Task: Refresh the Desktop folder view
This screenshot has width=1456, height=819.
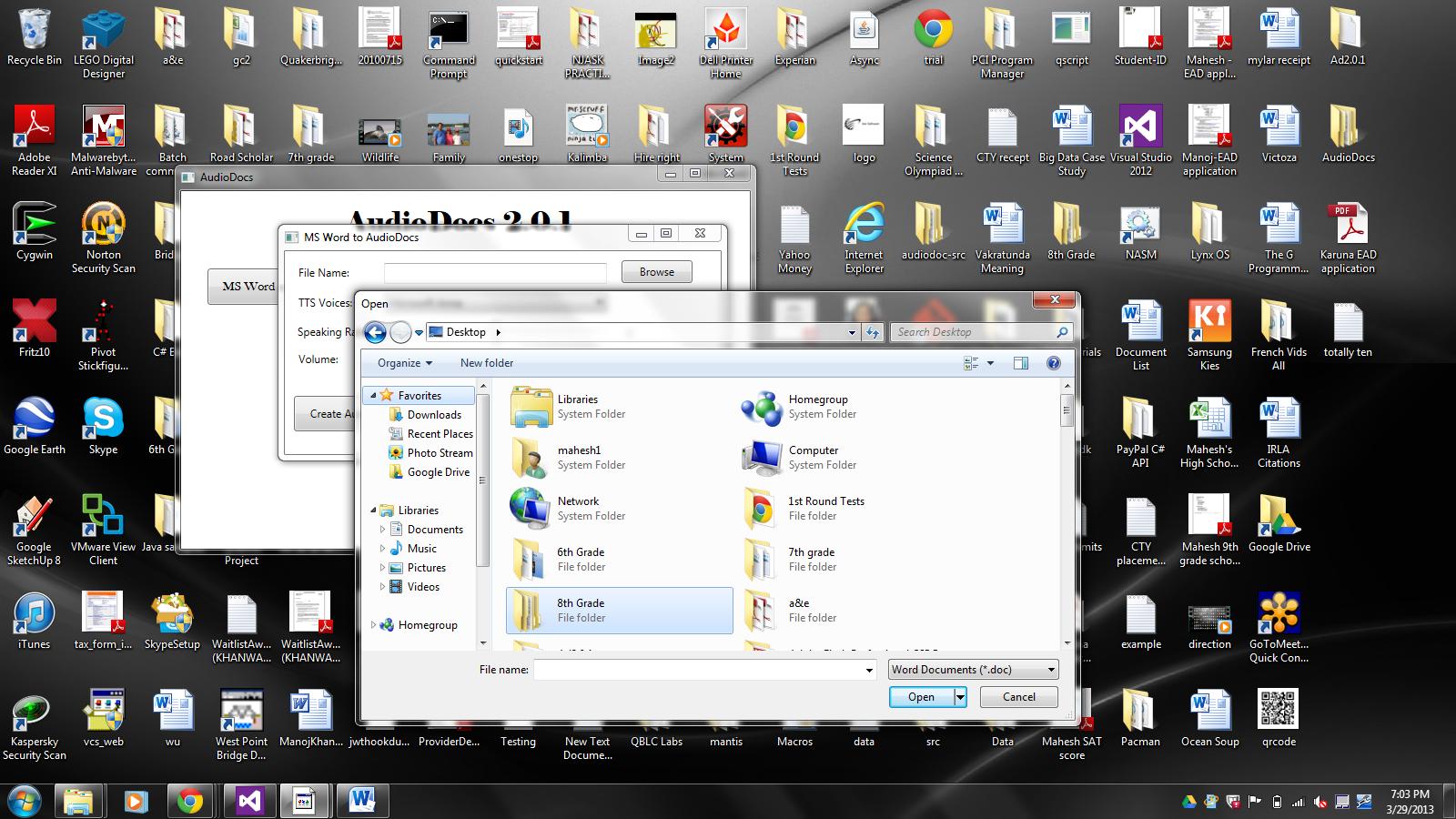Action: click(x=872, y=332)
